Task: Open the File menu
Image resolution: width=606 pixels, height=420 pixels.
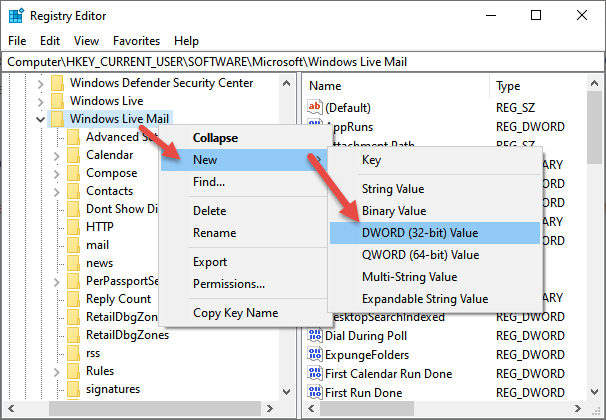Action: point(17,41)
